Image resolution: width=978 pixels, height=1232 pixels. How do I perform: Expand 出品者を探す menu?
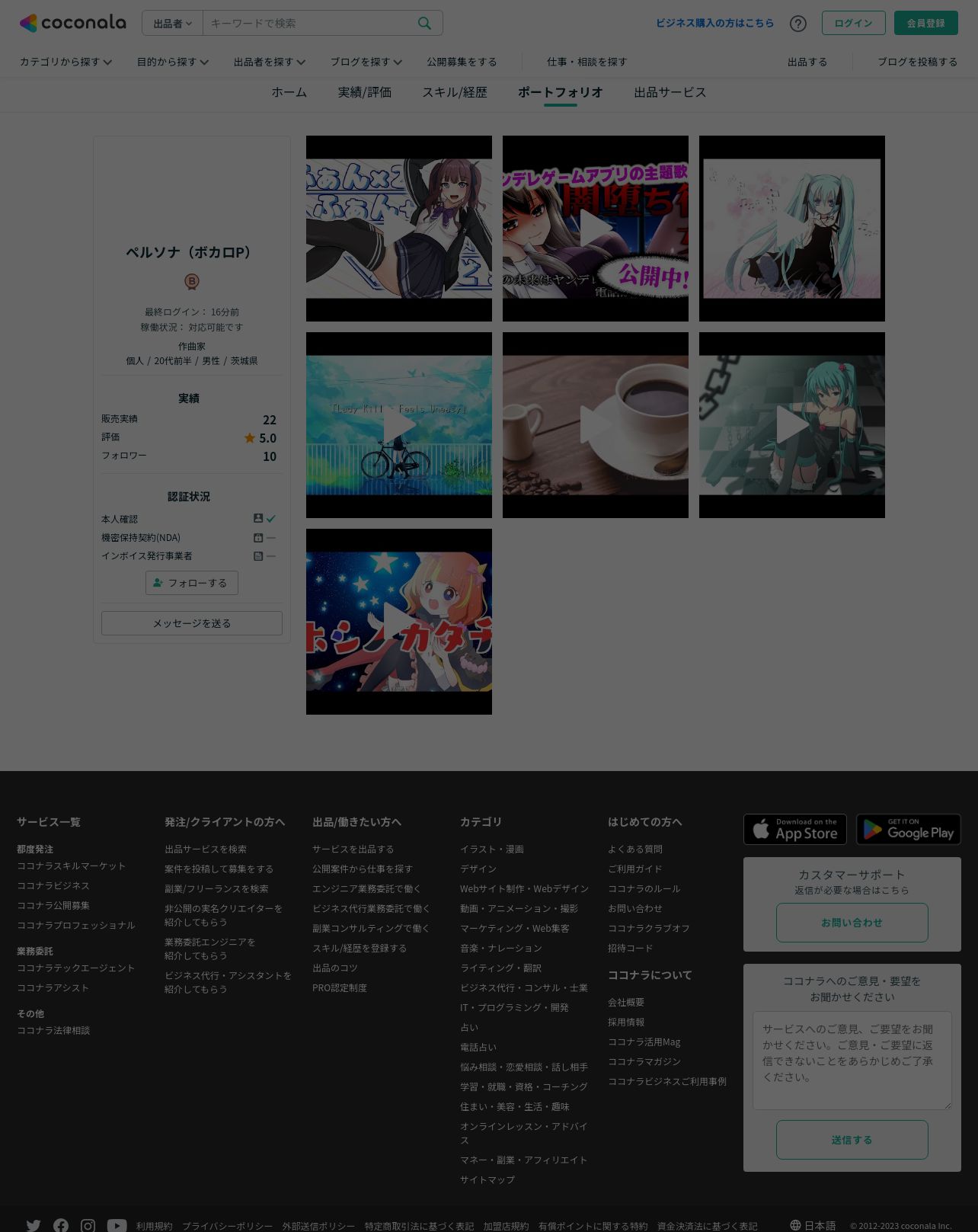point(270,62)
